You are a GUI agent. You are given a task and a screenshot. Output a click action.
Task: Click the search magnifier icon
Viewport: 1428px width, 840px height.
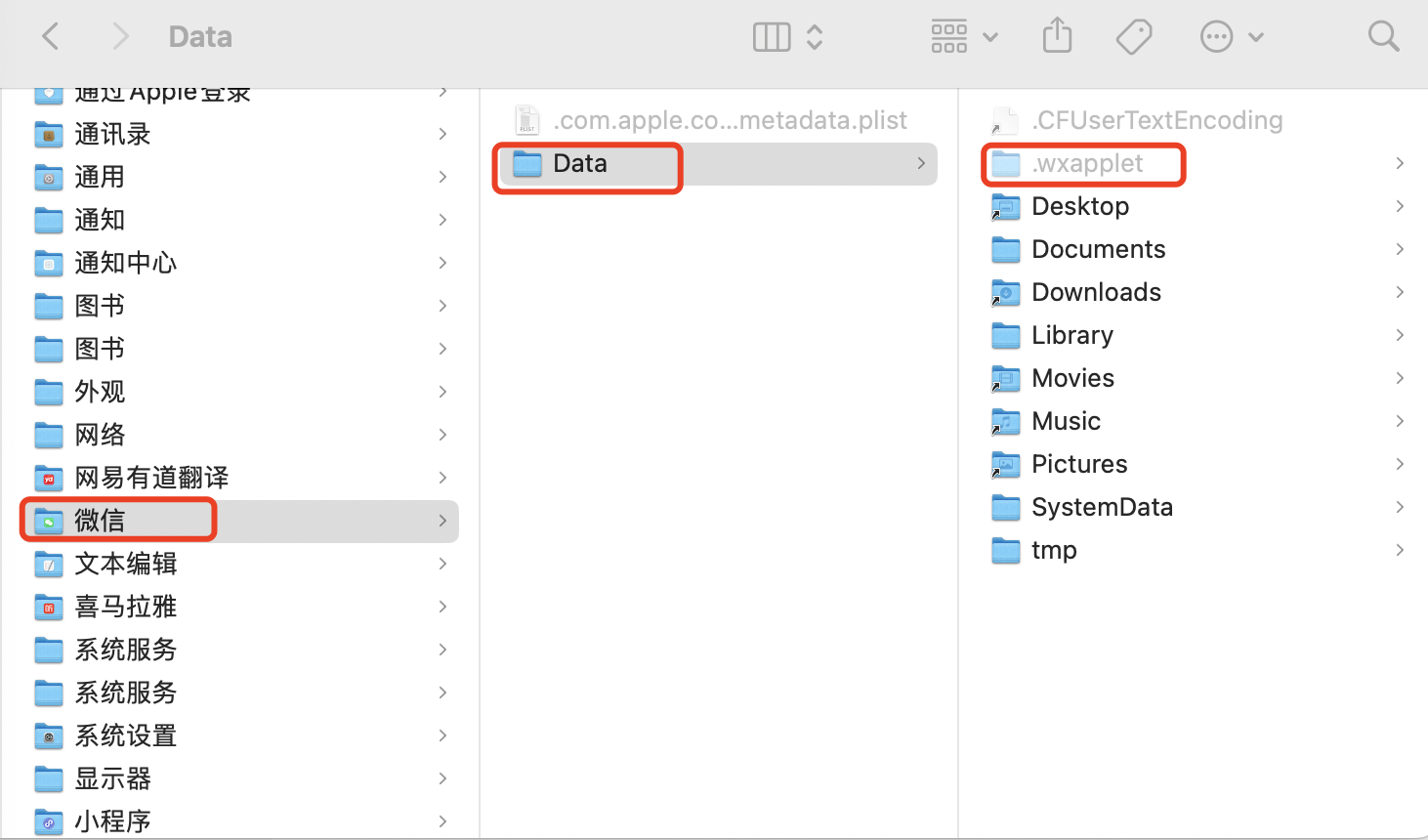pyautogui.click(x=1383, y=37)
